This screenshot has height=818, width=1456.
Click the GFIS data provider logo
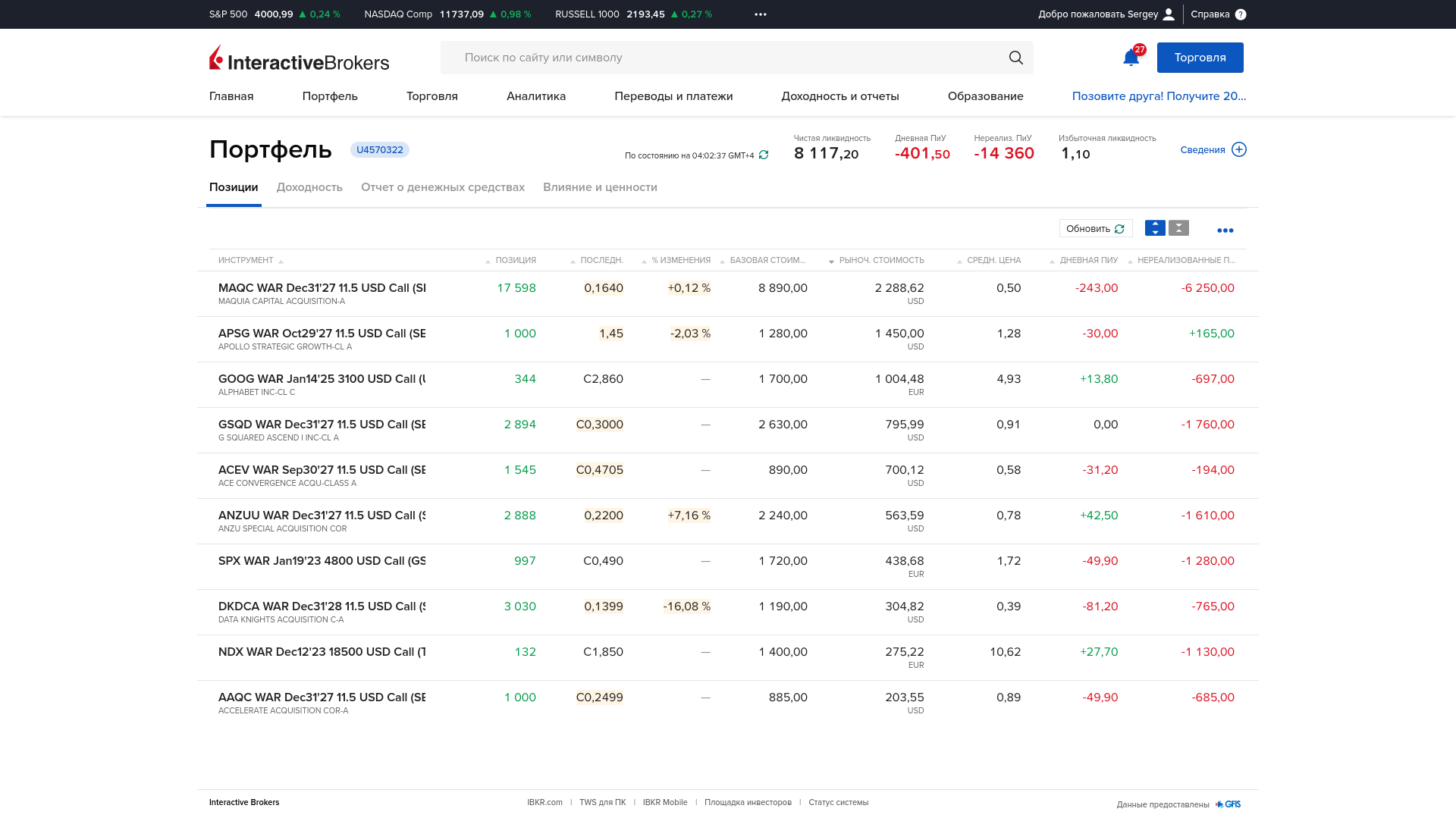tap(1228, 804)
